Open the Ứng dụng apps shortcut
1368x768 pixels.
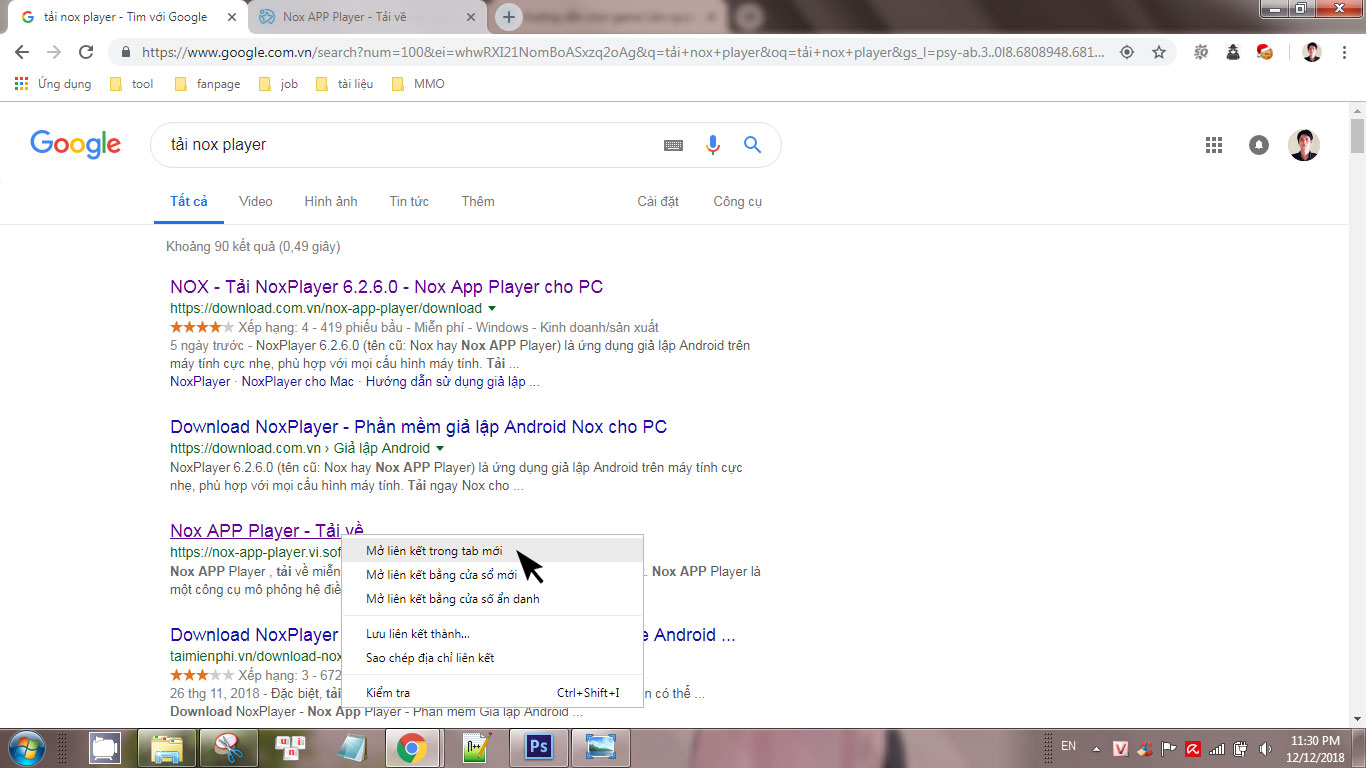pyautogui.click(x=53, y=84)
